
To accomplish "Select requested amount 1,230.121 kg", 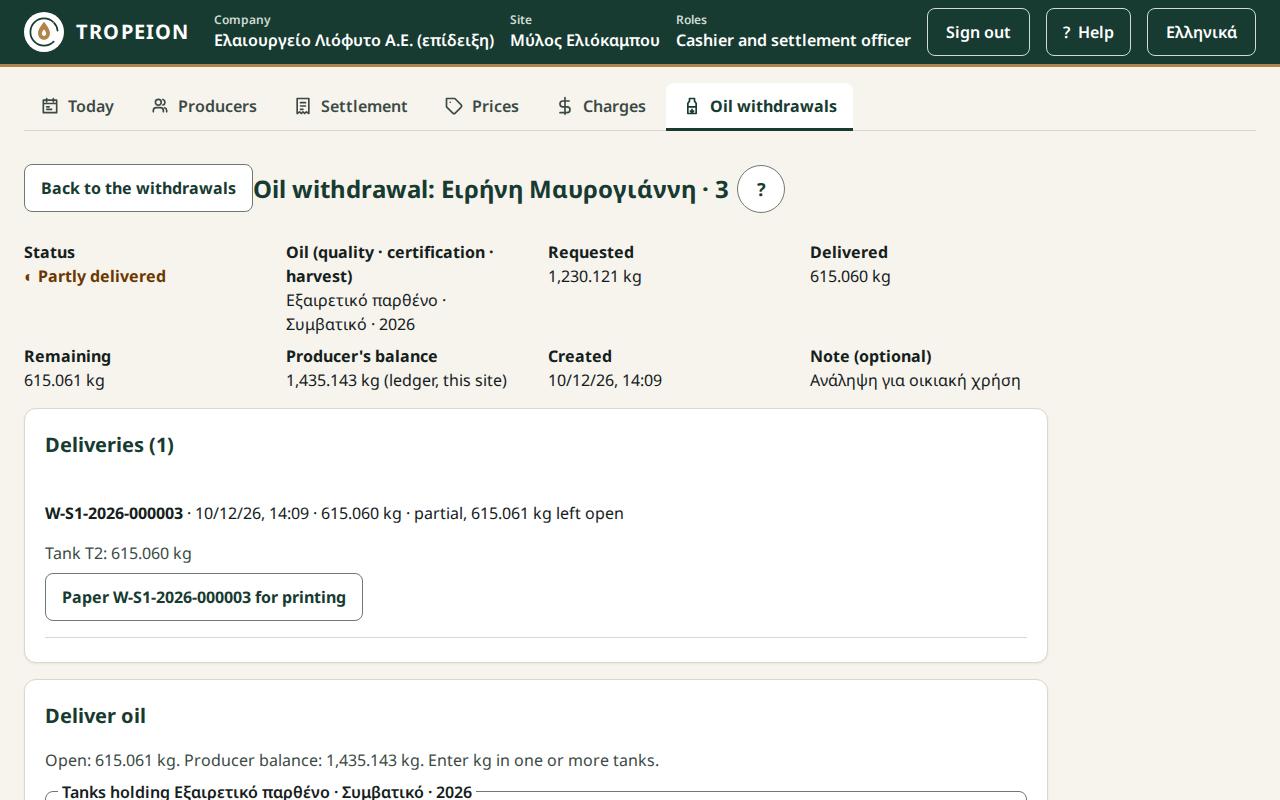I will coord(595,277).
